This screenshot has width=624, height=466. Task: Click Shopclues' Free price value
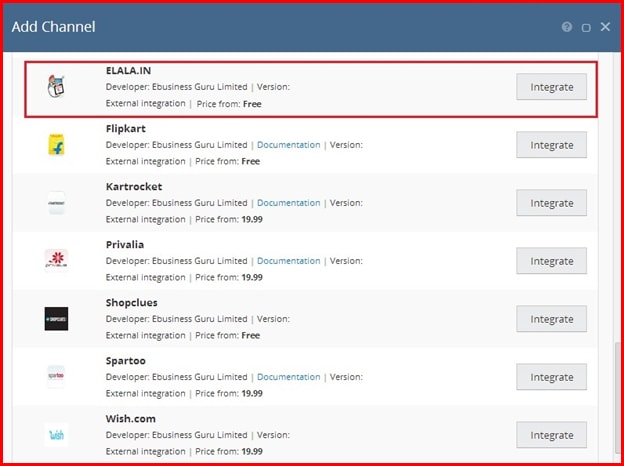pyautogui.click(x=251, y=335)
